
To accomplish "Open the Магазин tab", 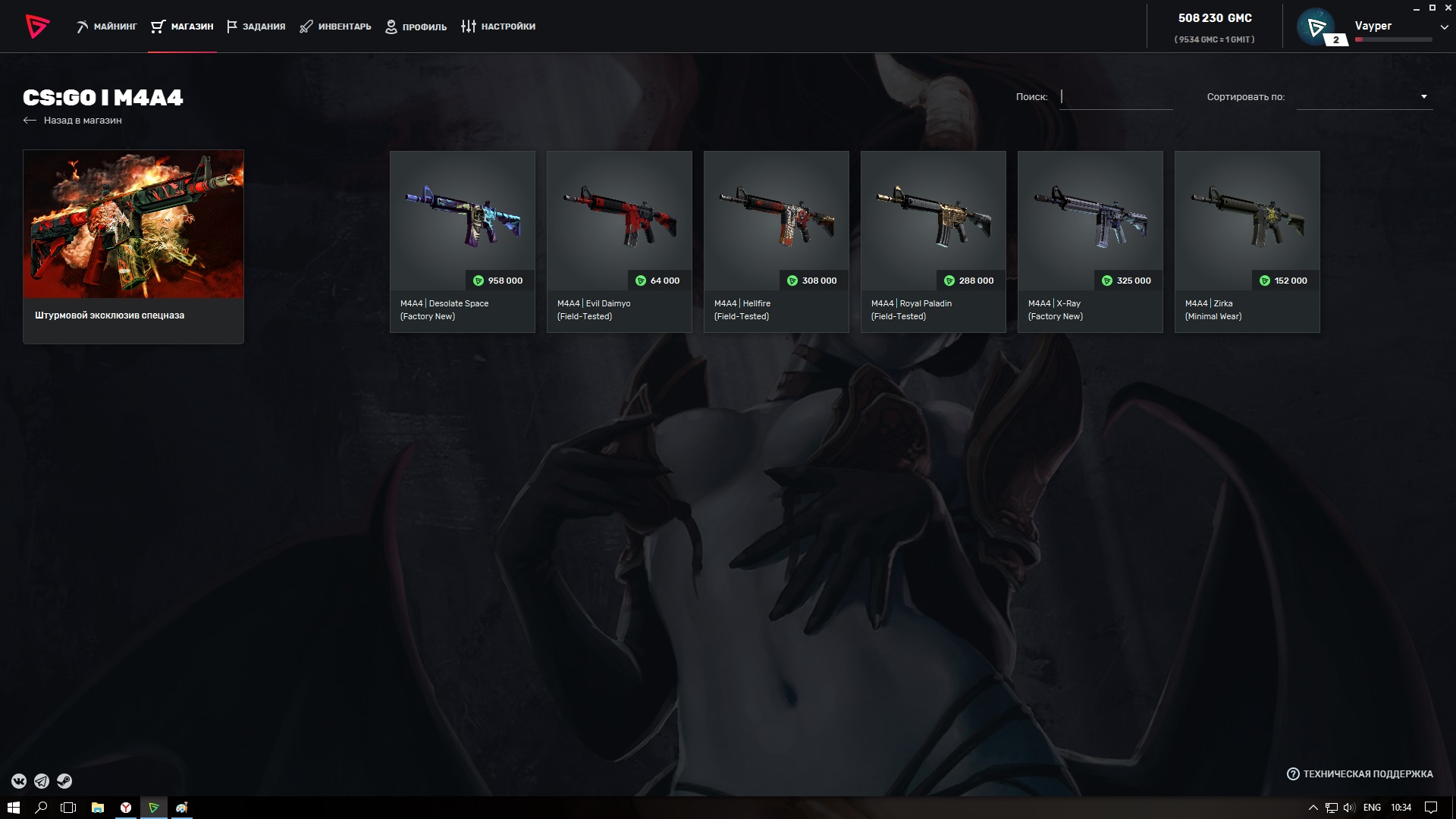I will coord(182,27).
